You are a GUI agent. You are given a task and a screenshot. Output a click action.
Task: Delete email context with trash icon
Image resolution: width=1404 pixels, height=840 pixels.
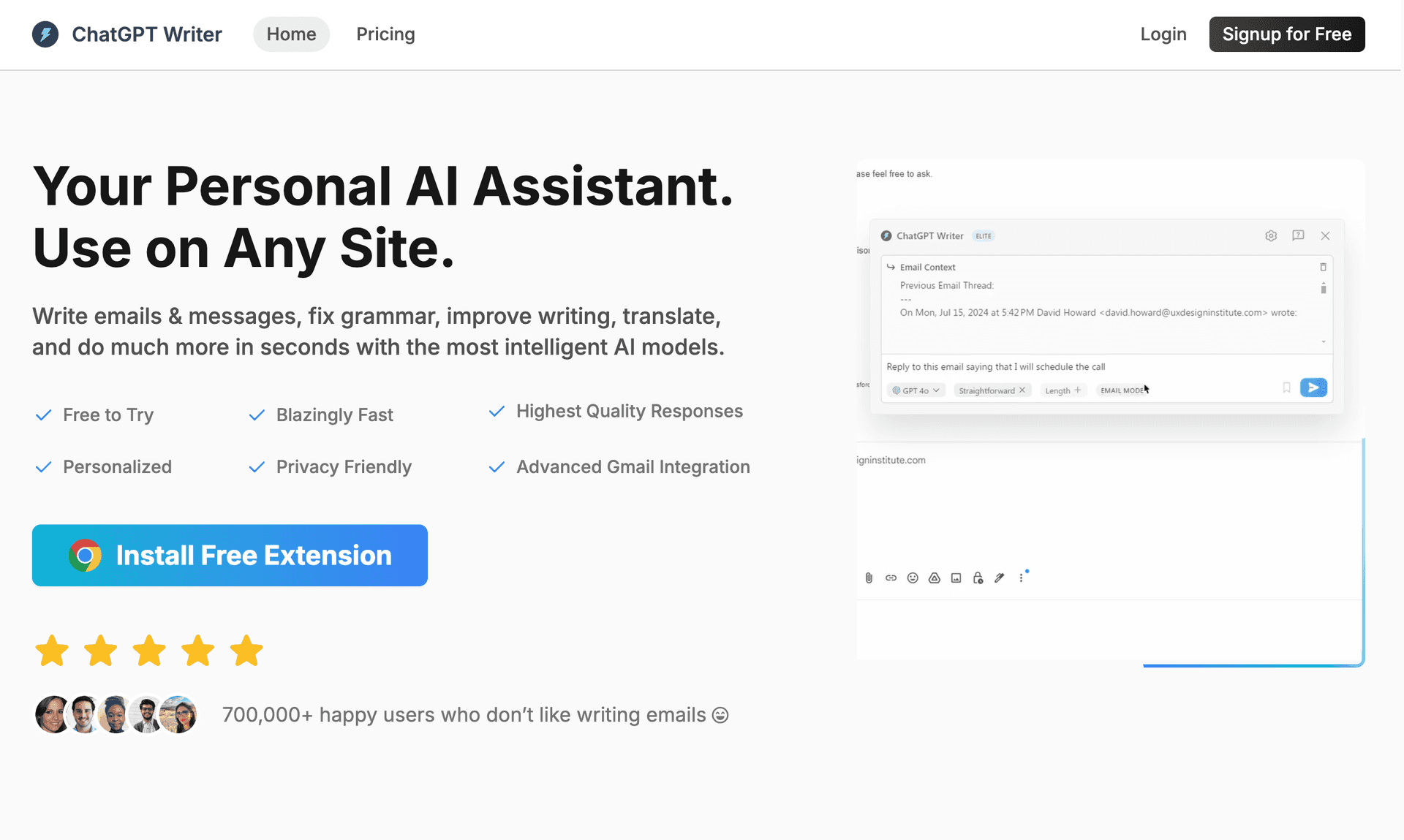1323,267
